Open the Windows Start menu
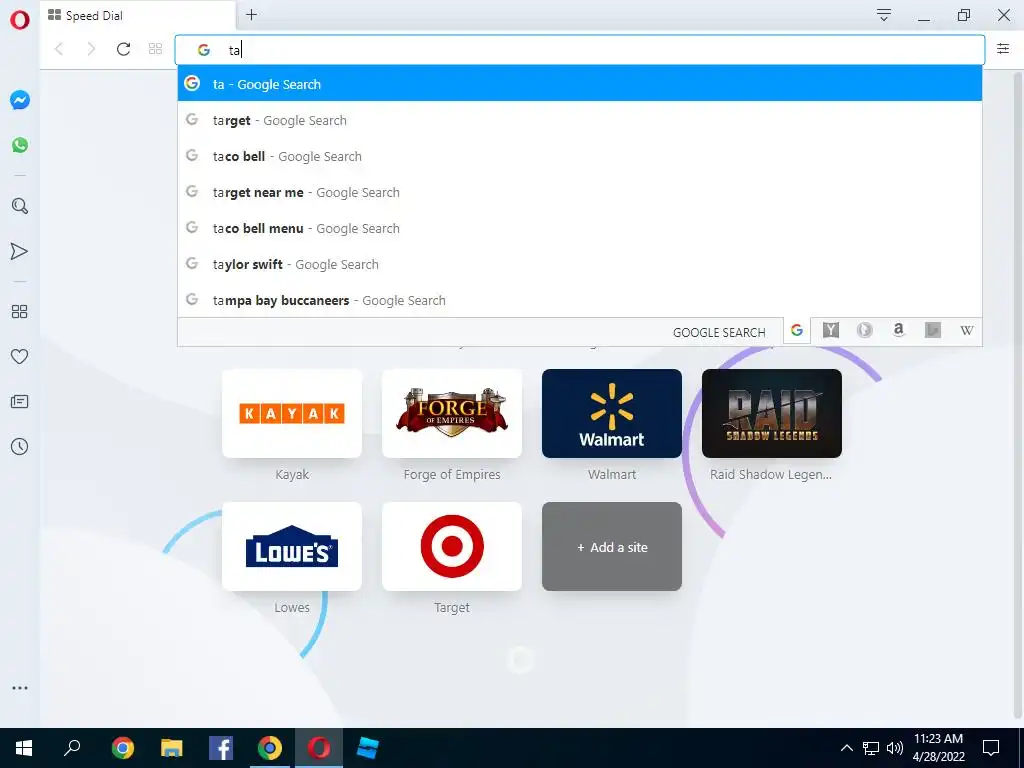The image size is (1024, 768). (x=24, y=748)
